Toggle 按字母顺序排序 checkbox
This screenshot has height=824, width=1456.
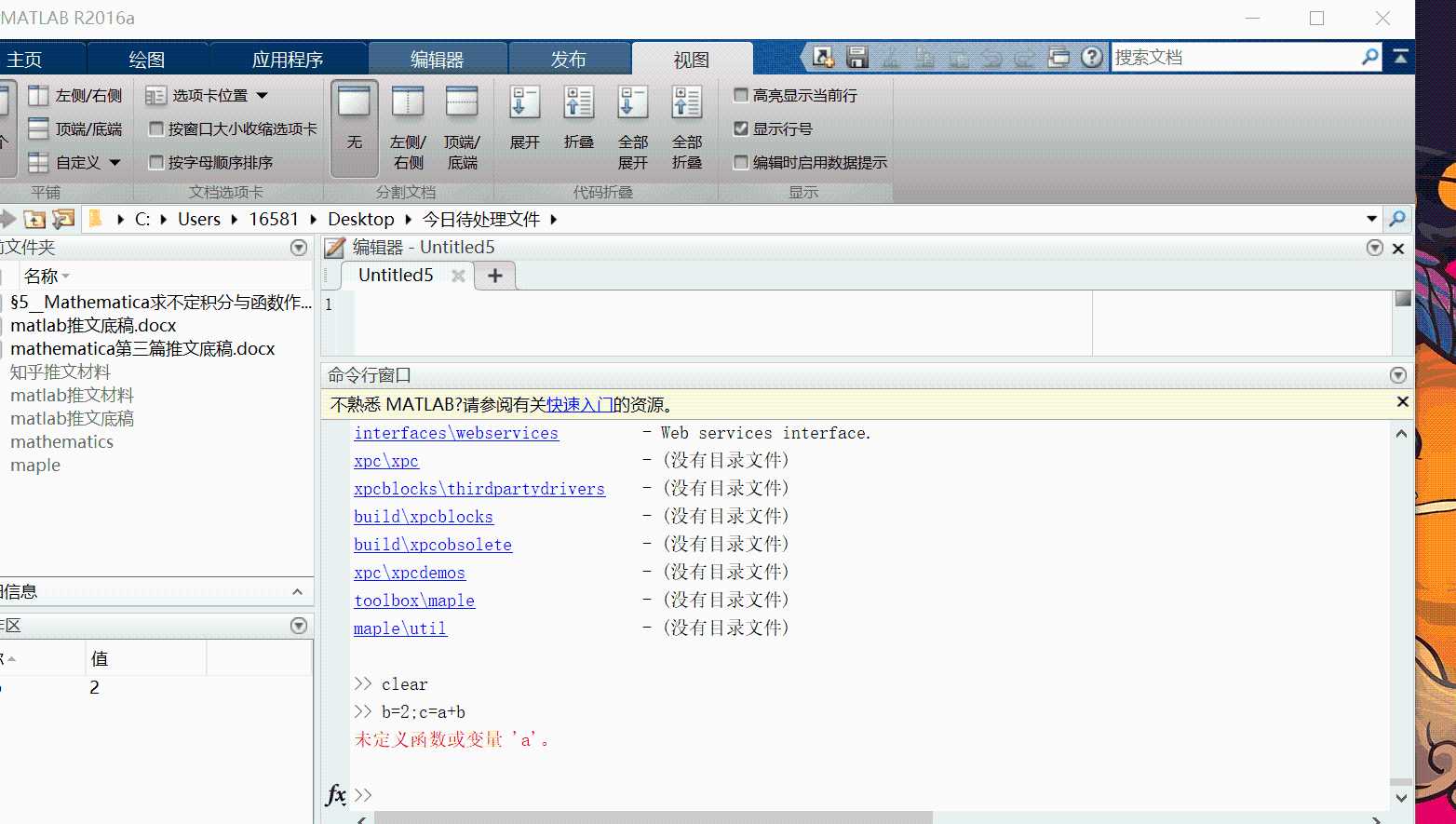156,162
